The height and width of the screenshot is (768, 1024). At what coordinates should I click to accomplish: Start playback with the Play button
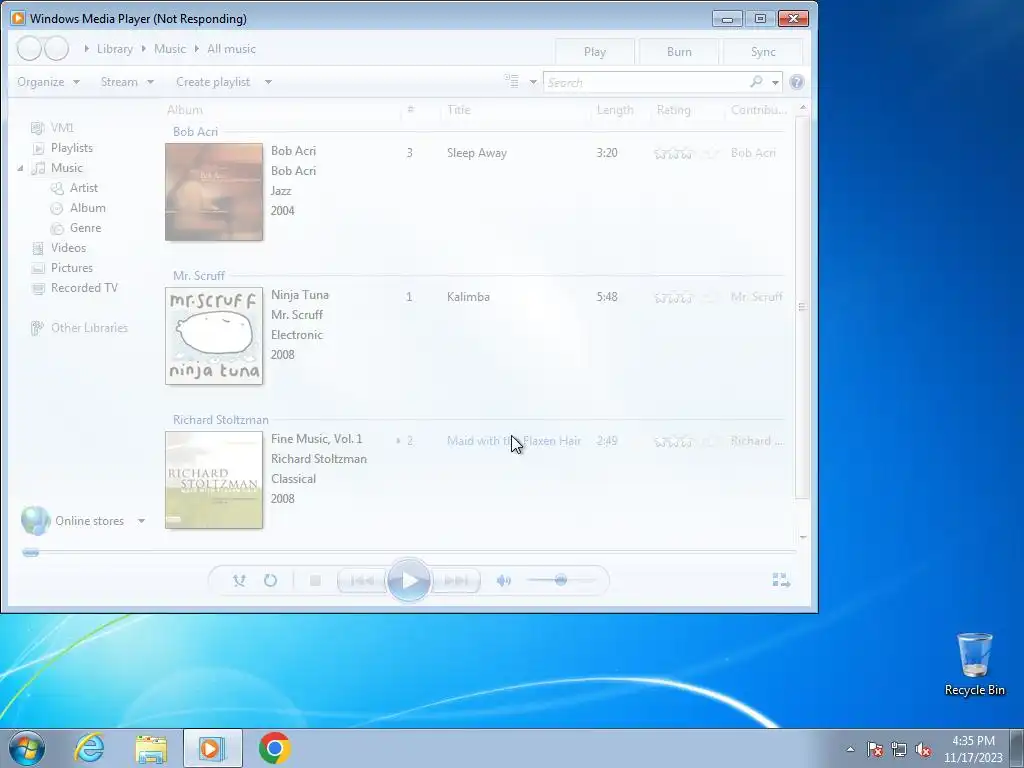click(409, 580)
